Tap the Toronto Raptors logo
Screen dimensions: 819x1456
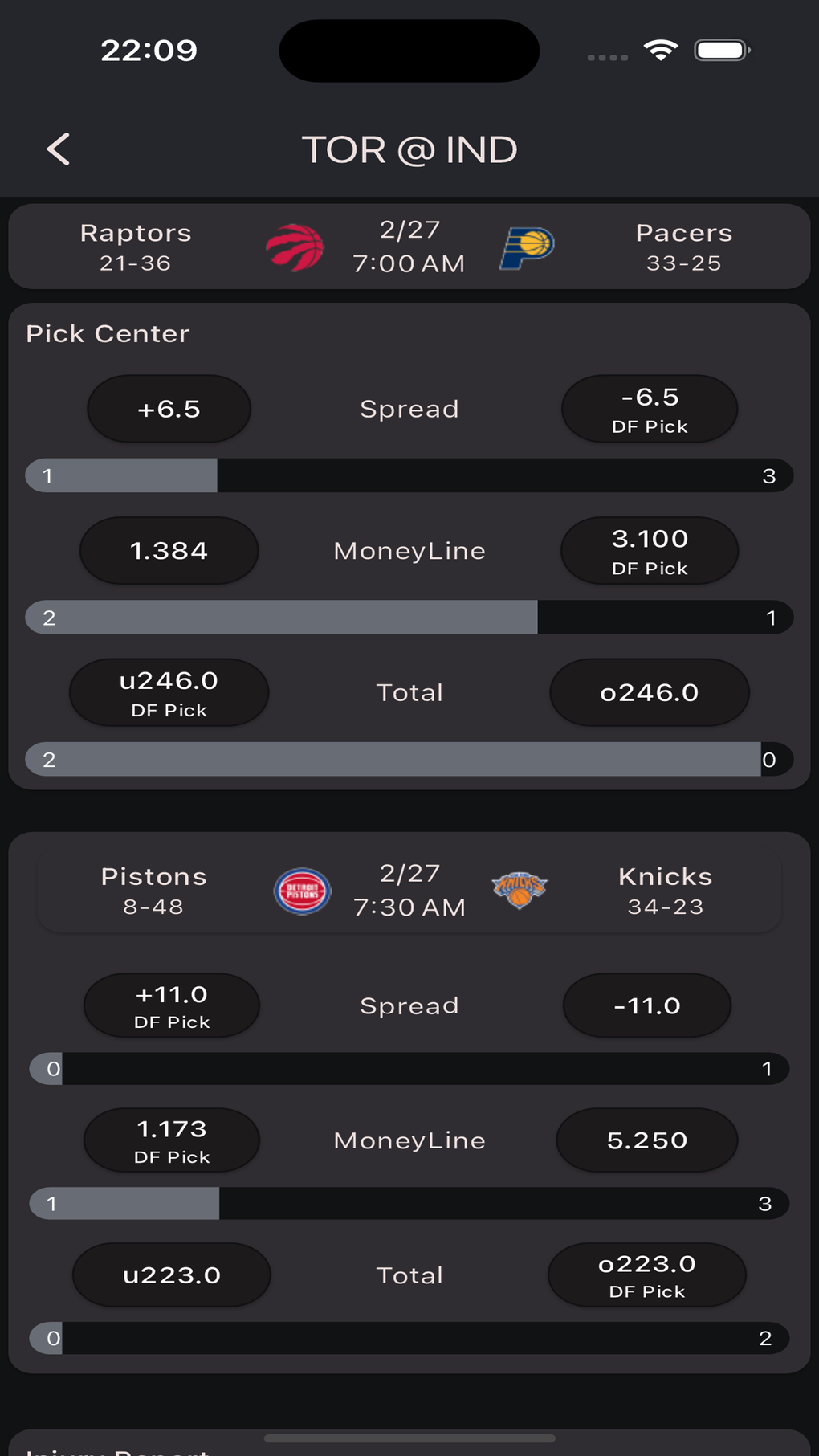[295, 247]
